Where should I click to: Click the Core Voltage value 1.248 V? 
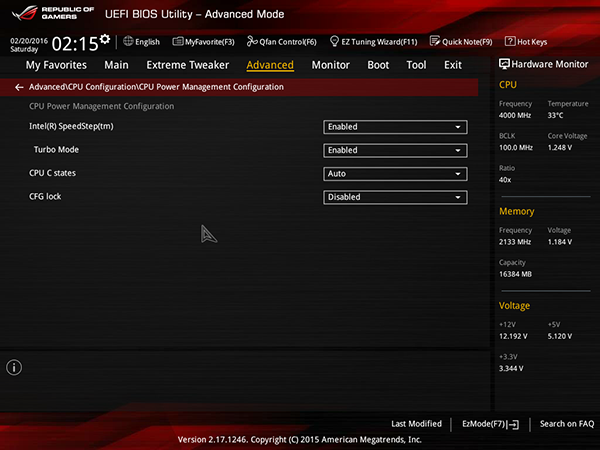click(560, 147)
